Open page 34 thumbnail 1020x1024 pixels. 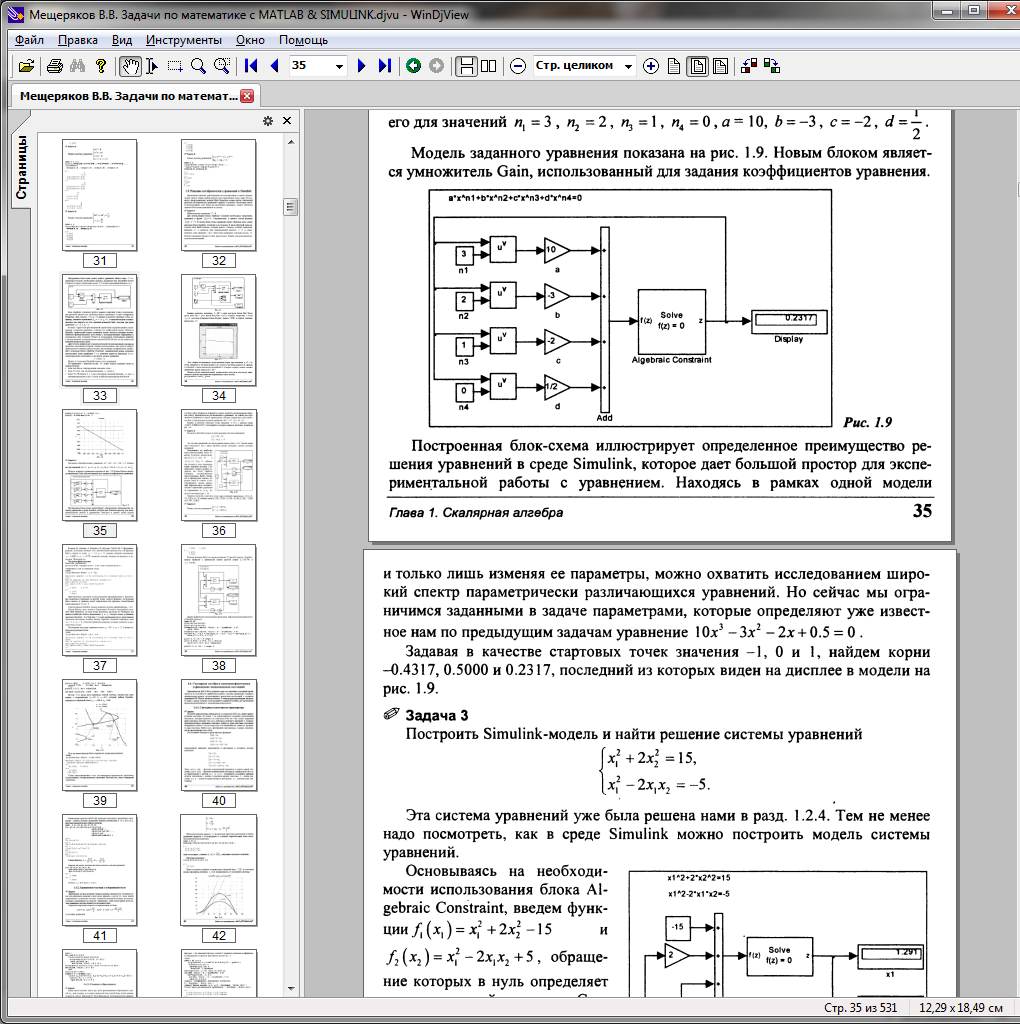click(x=219, y=330)
